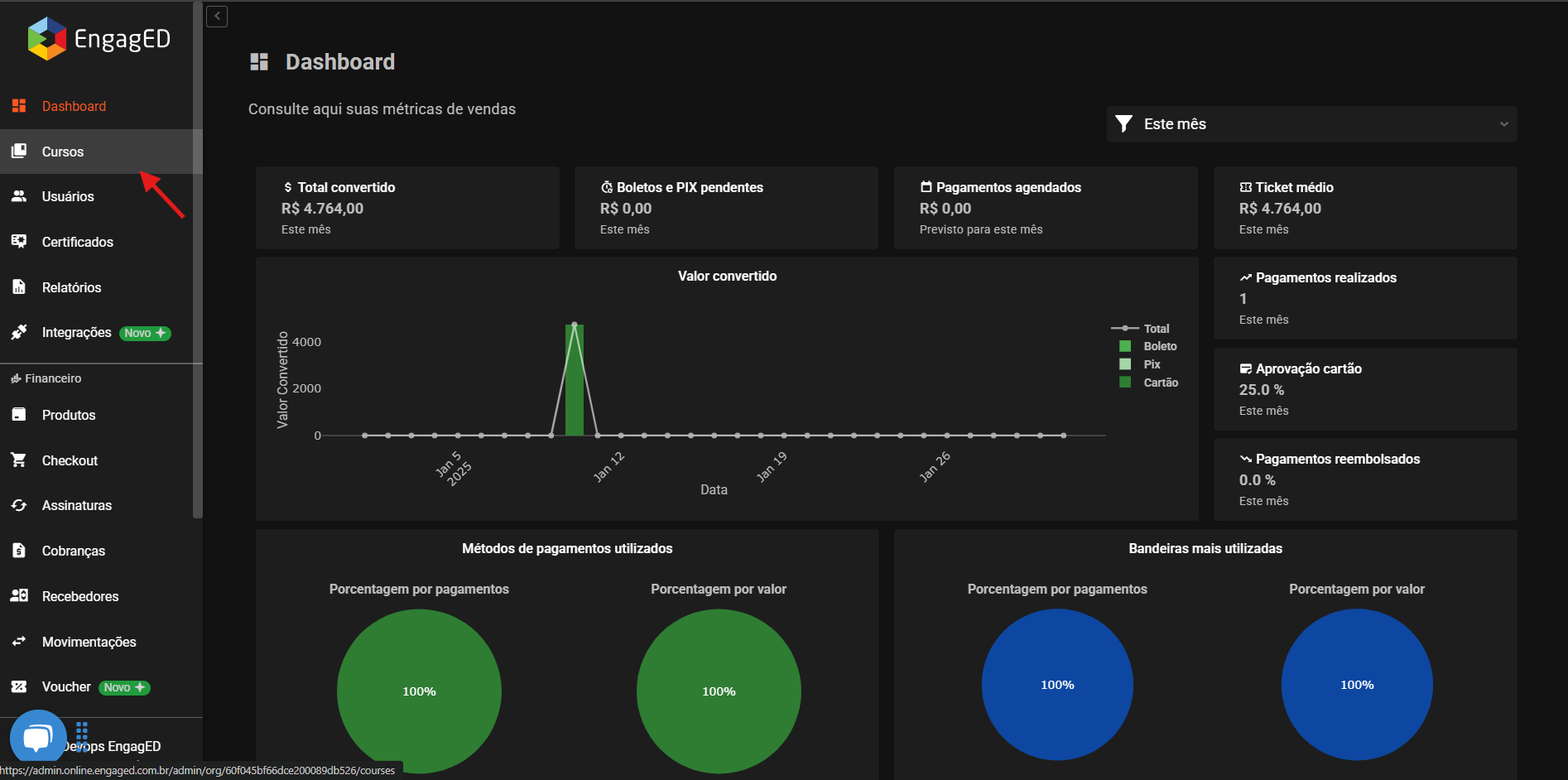
Task: Collapse the sidebar with the chevron button
Action: pyautogui.click(x=217, y=16)
